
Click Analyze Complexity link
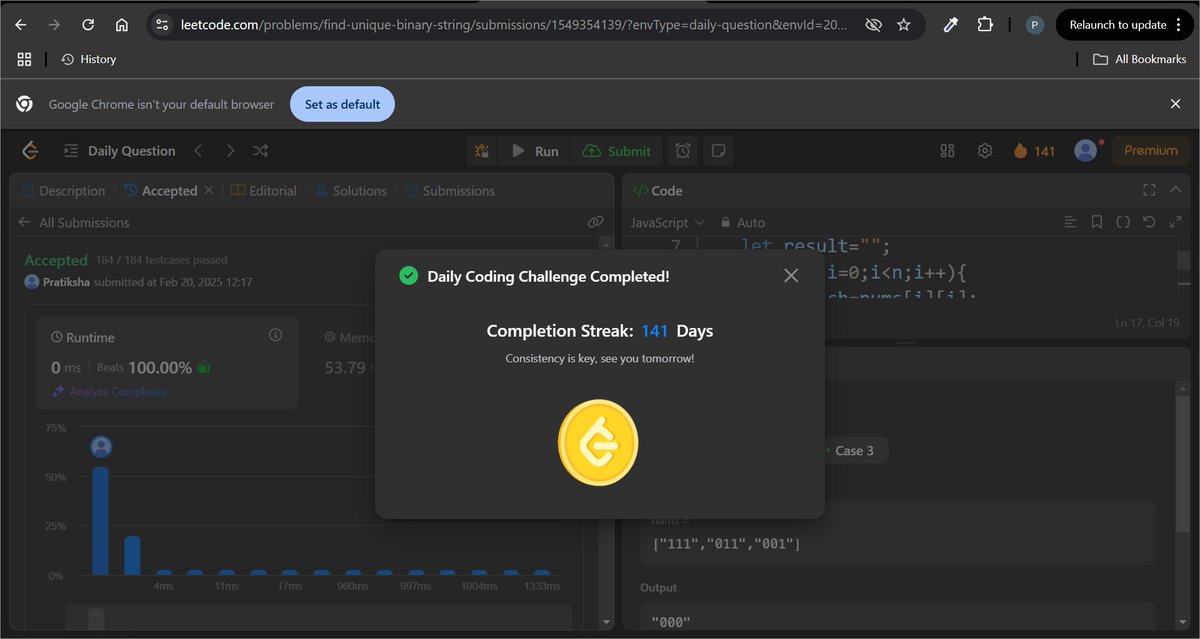[x=110, y=392]
